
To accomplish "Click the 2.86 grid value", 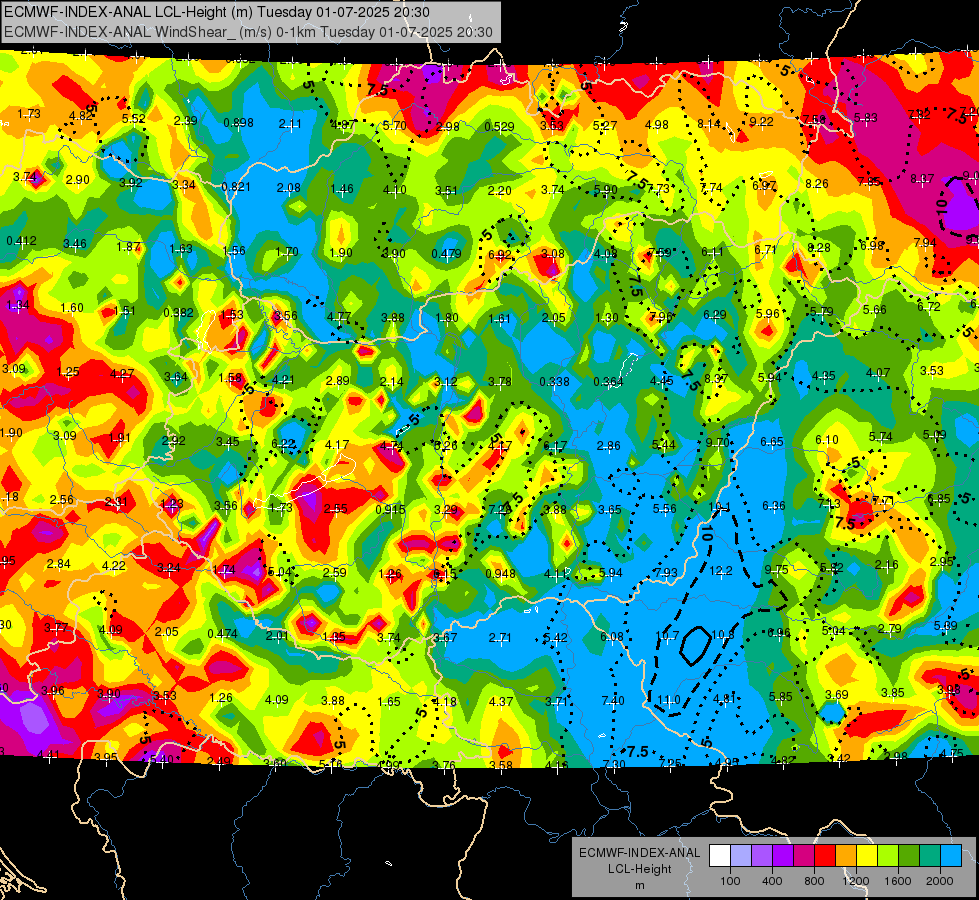I will pos(609,445).
